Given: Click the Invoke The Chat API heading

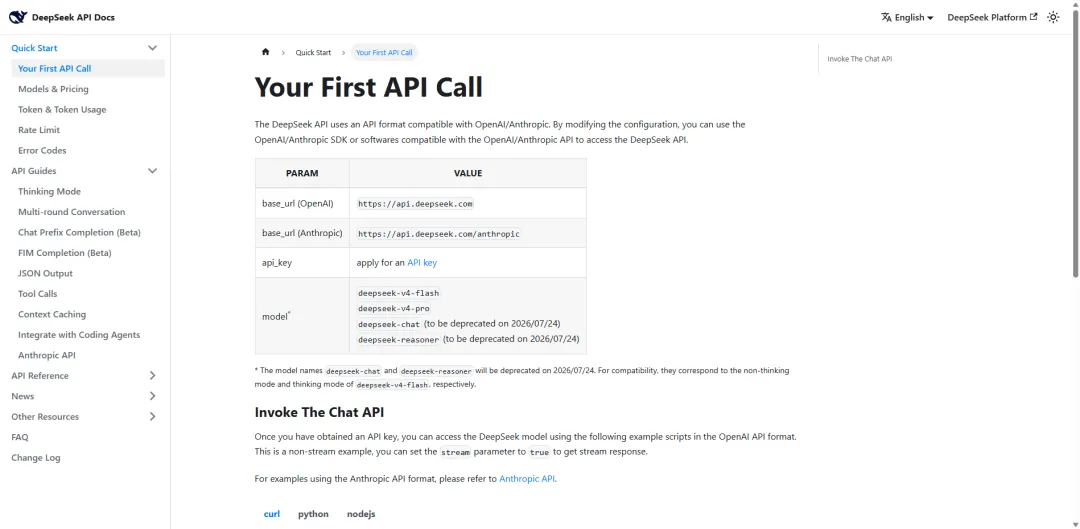Looking at the screenshot, I should point(320,412).
